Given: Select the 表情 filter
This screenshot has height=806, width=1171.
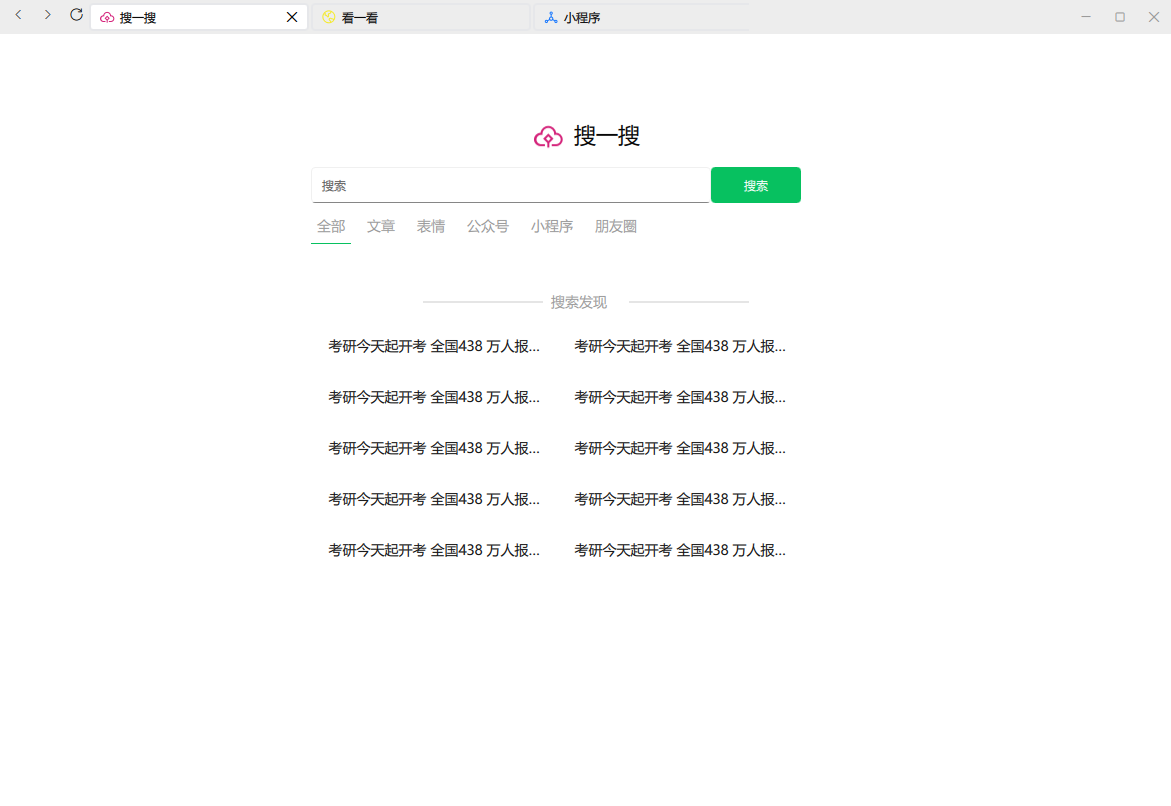Looking at the screenshot, I should point(431,226).
